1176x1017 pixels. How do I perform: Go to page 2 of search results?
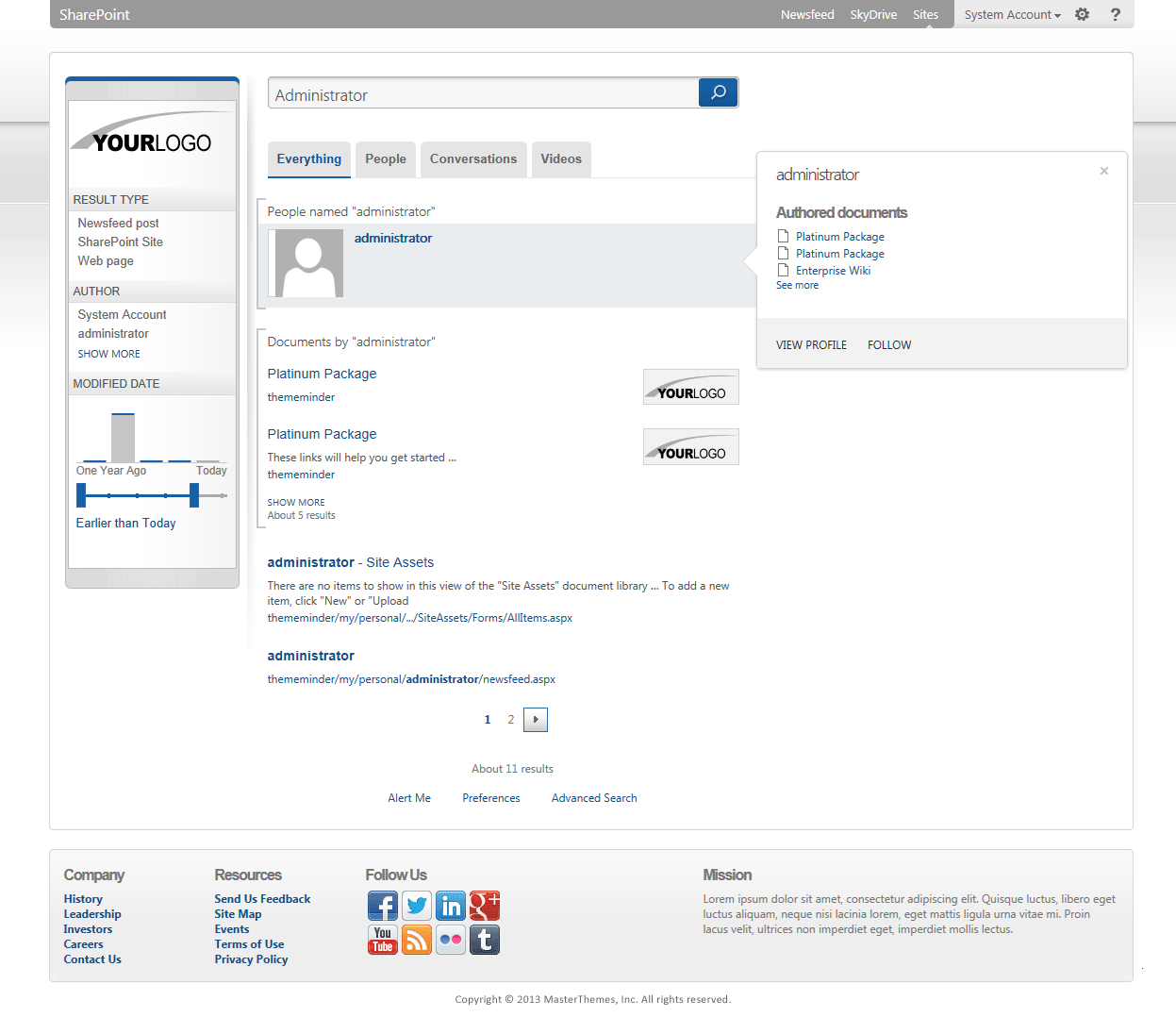pos(510,719)
